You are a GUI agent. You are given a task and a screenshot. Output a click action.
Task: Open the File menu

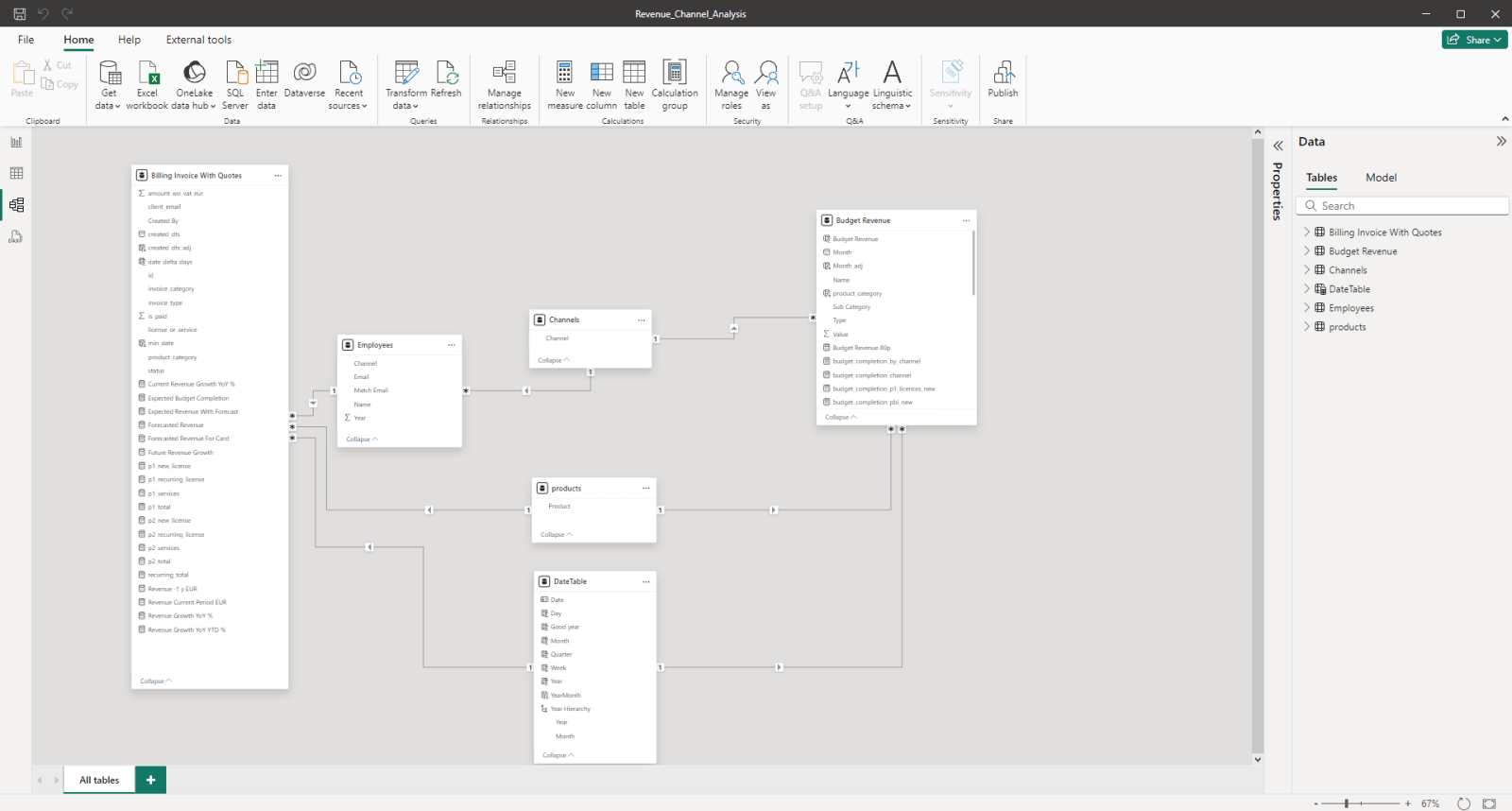pyautogui.click(x=26, y=40)
